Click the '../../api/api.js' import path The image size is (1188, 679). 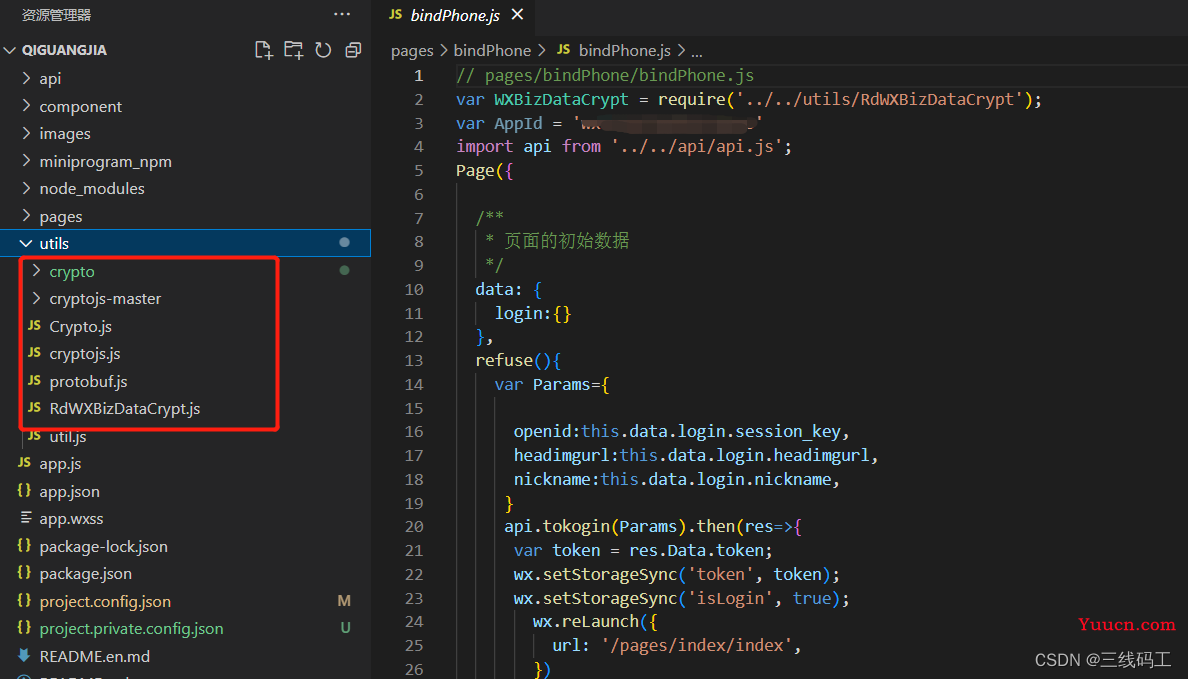696,146
